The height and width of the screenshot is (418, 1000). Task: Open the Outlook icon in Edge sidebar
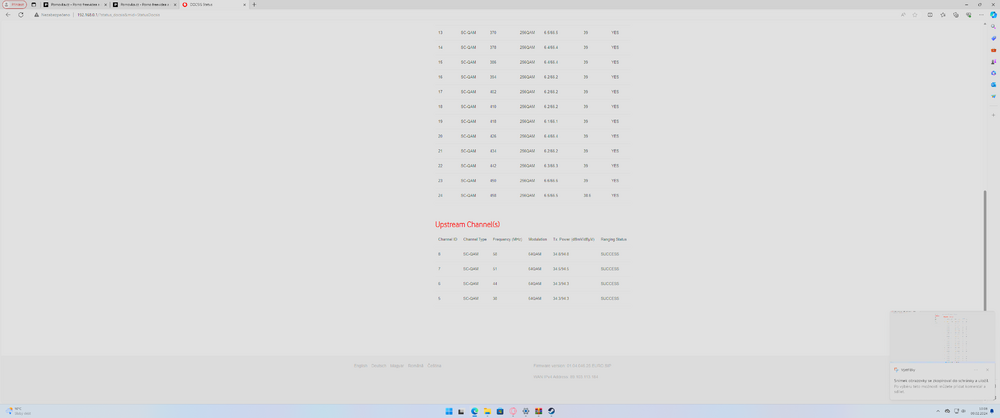coord(993,84)
